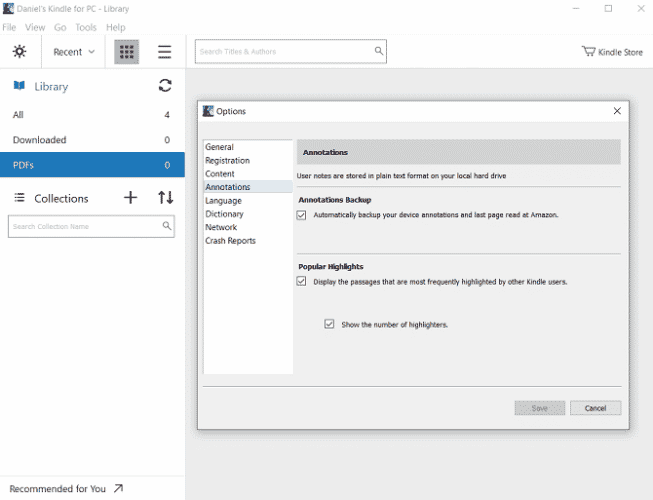Click the library sync refresh icon
The width and height of the screenshot is (653, 500).
pyautogui.click(x=165, y=86)
